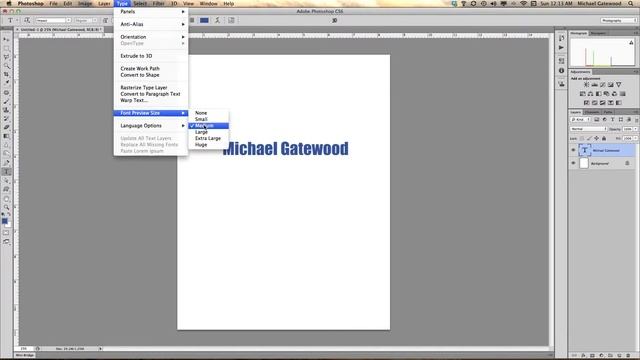This screenshot has width=640, height=360.
Task: Select the Clone Stamp tool
Action: click(6, 110)
